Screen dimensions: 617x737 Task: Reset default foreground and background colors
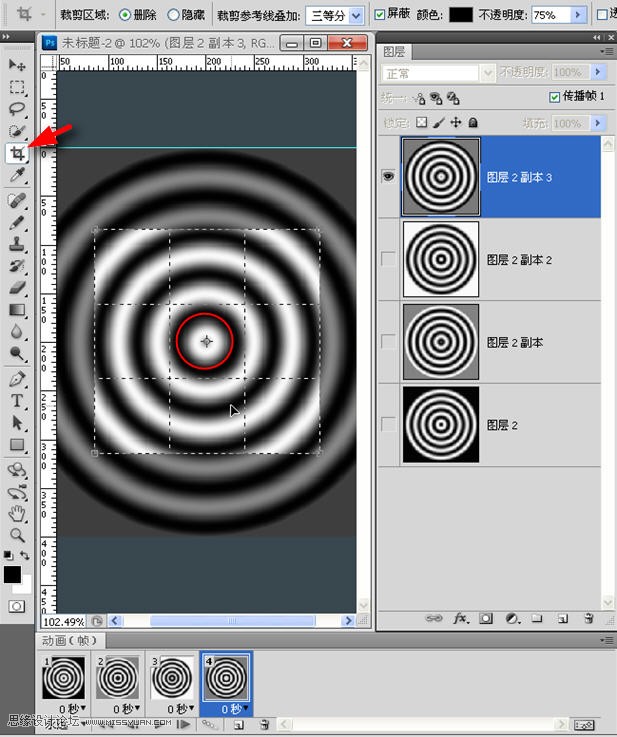click(x=8, y=555)
